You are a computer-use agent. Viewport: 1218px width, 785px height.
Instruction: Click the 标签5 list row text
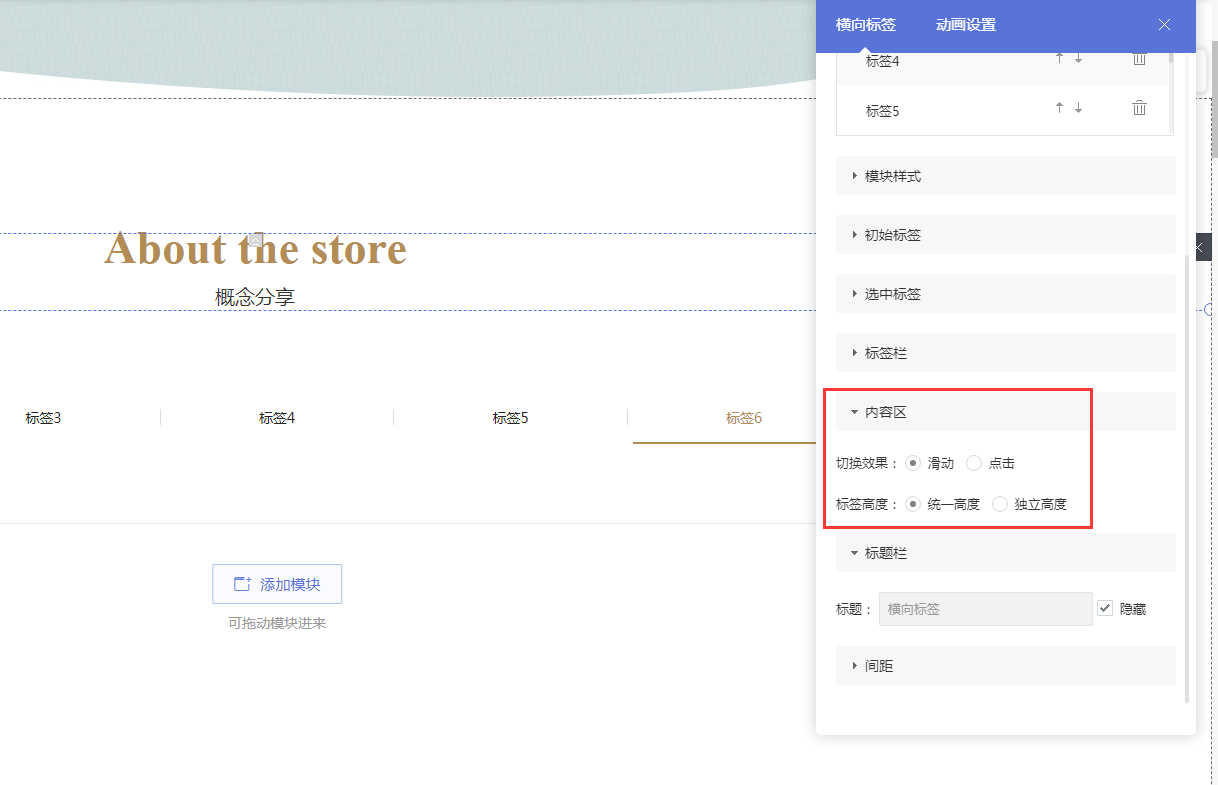click(882, 111)
